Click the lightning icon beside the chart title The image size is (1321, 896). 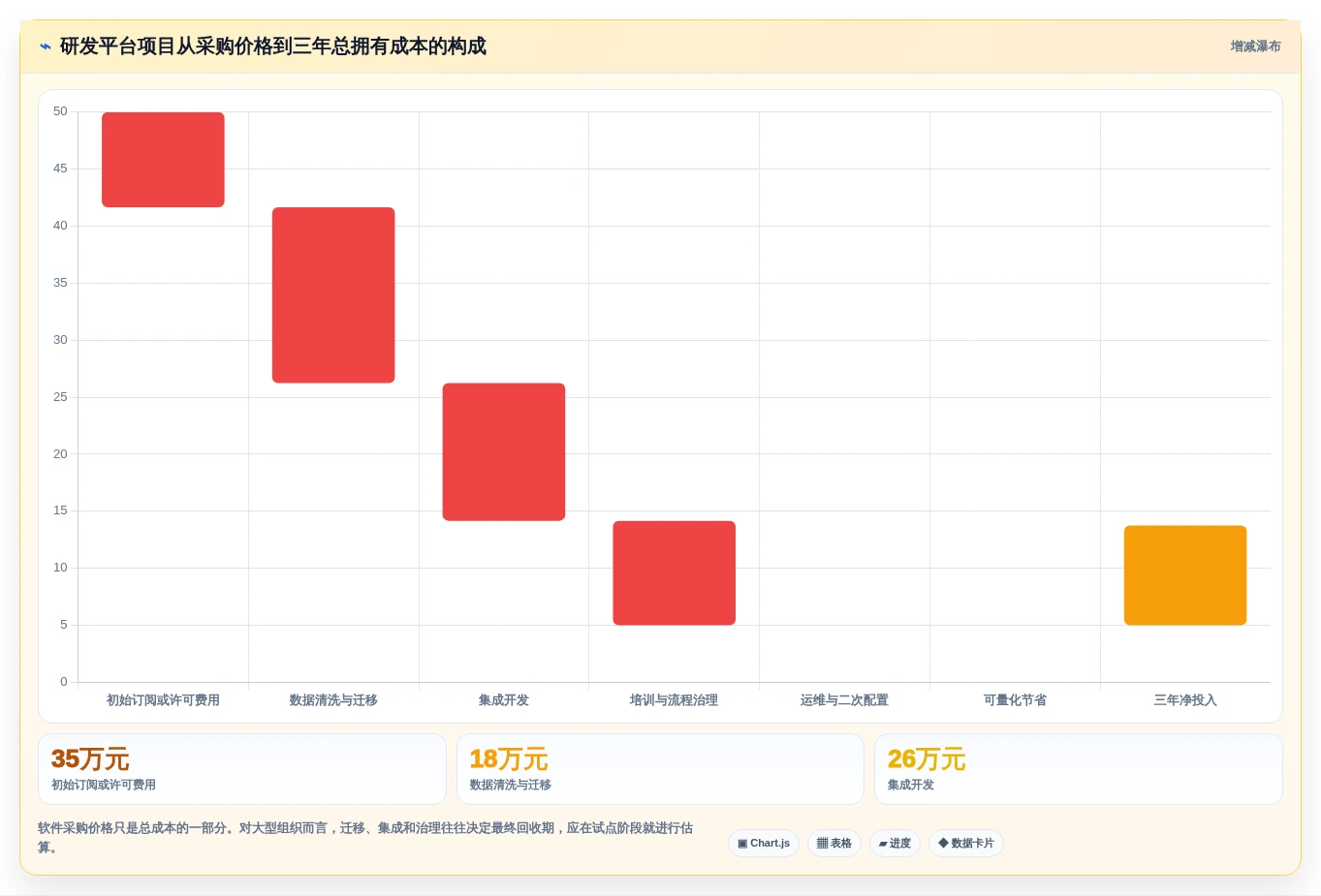pos(45,46)
